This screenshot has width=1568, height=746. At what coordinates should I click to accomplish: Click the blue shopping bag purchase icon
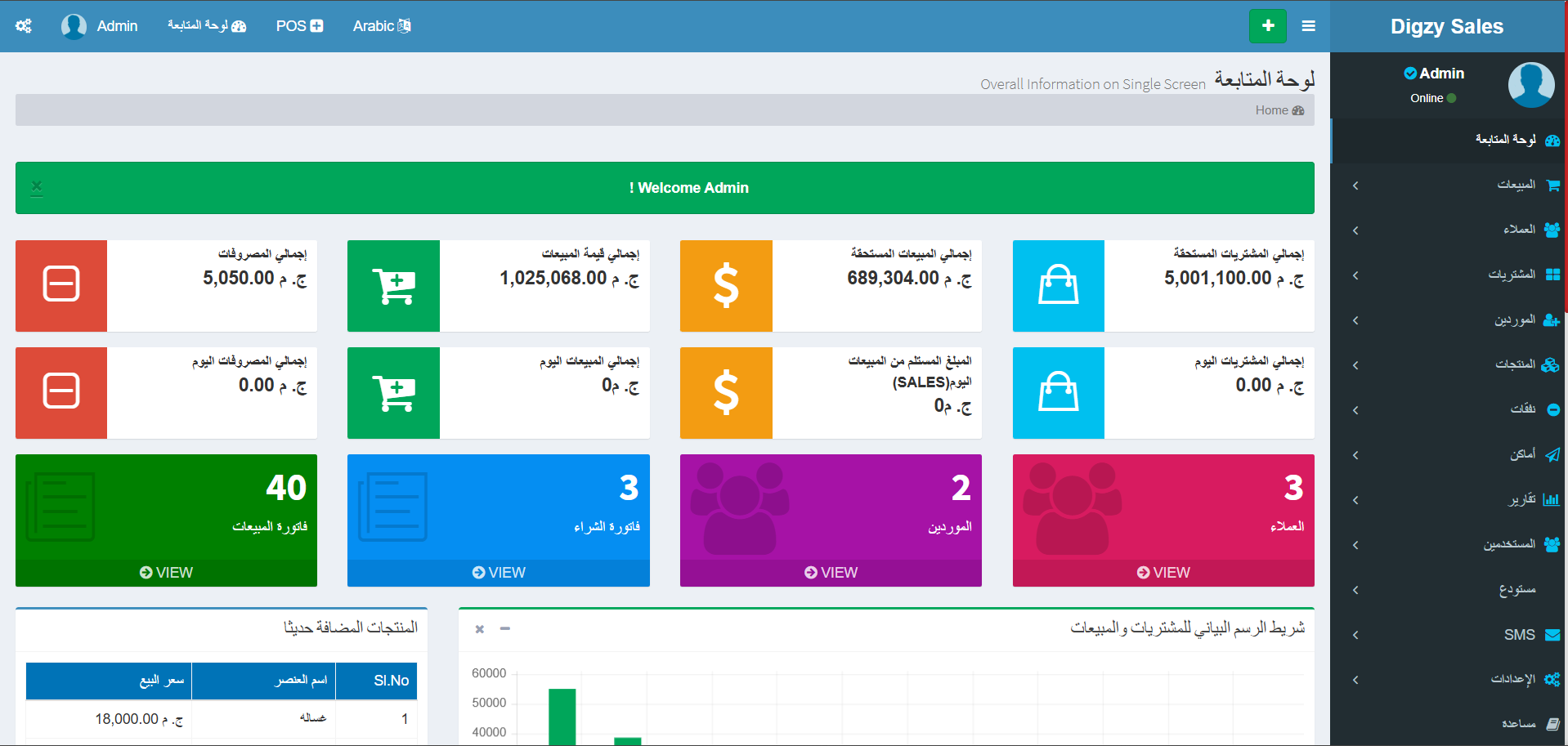click(1058, 285)
